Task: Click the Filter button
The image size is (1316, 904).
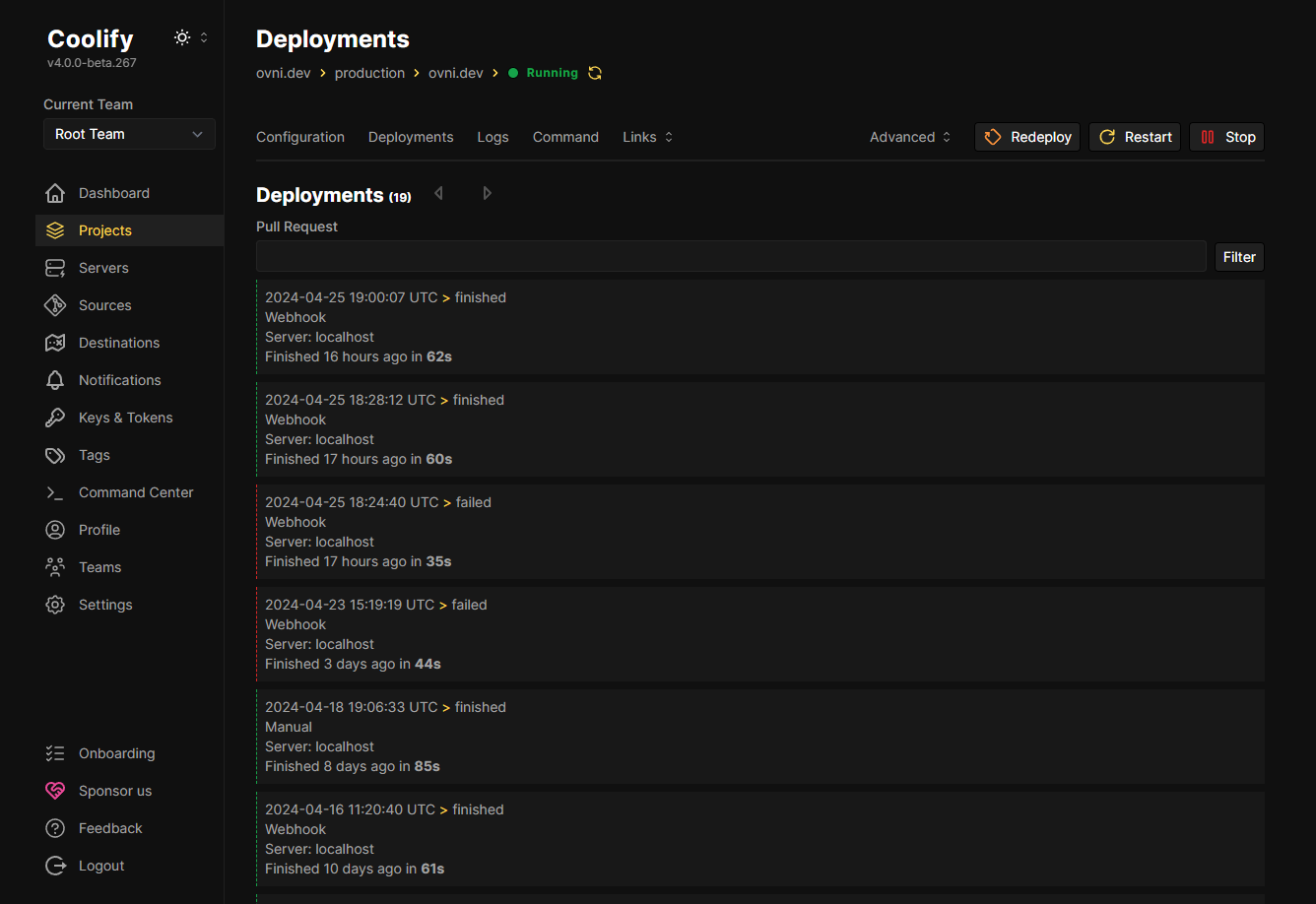Action: (1239, 257)
